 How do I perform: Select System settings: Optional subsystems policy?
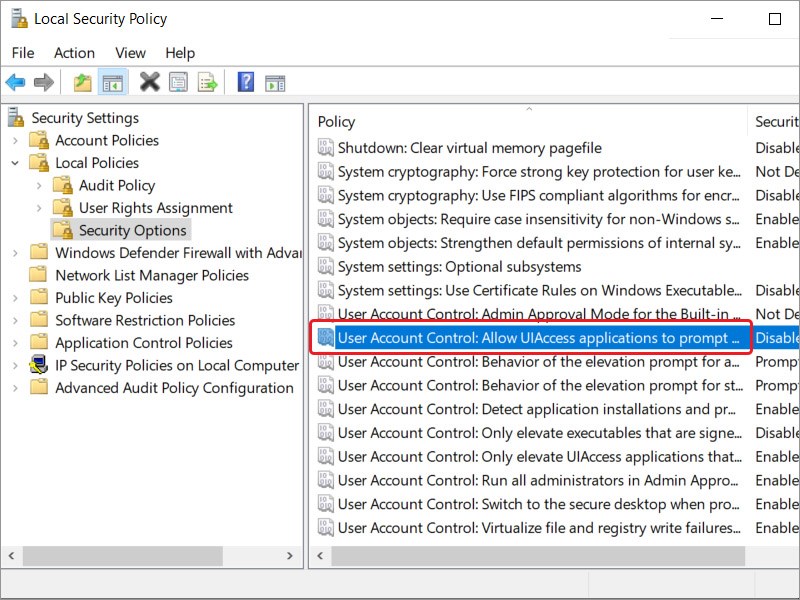(459, 267)
